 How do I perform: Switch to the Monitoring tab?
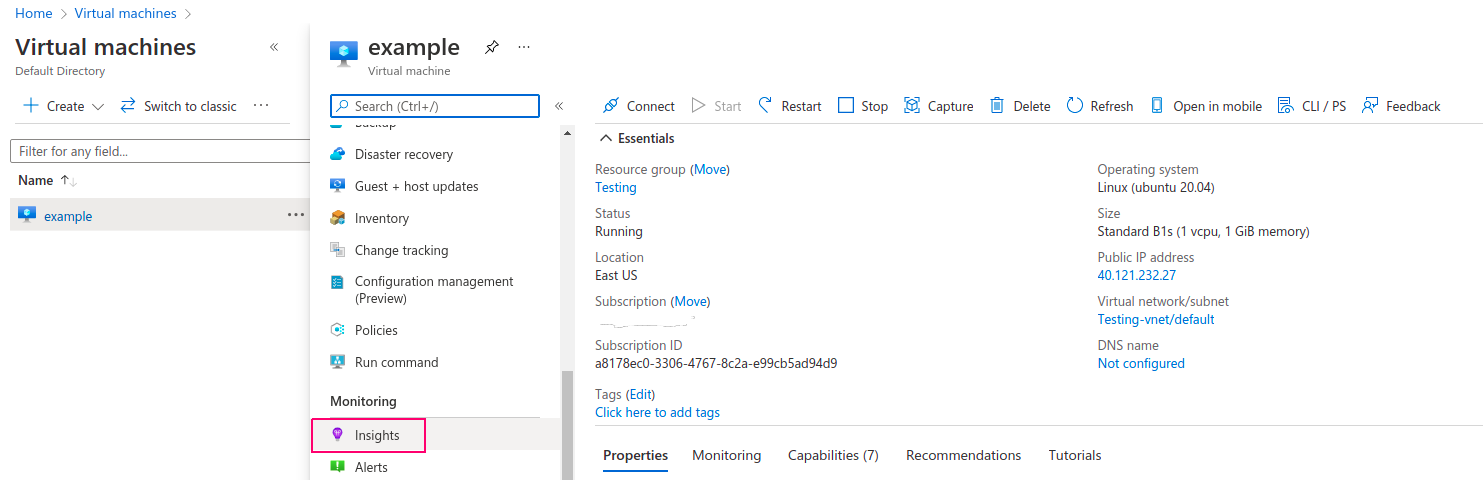click(x=726, y=455)
